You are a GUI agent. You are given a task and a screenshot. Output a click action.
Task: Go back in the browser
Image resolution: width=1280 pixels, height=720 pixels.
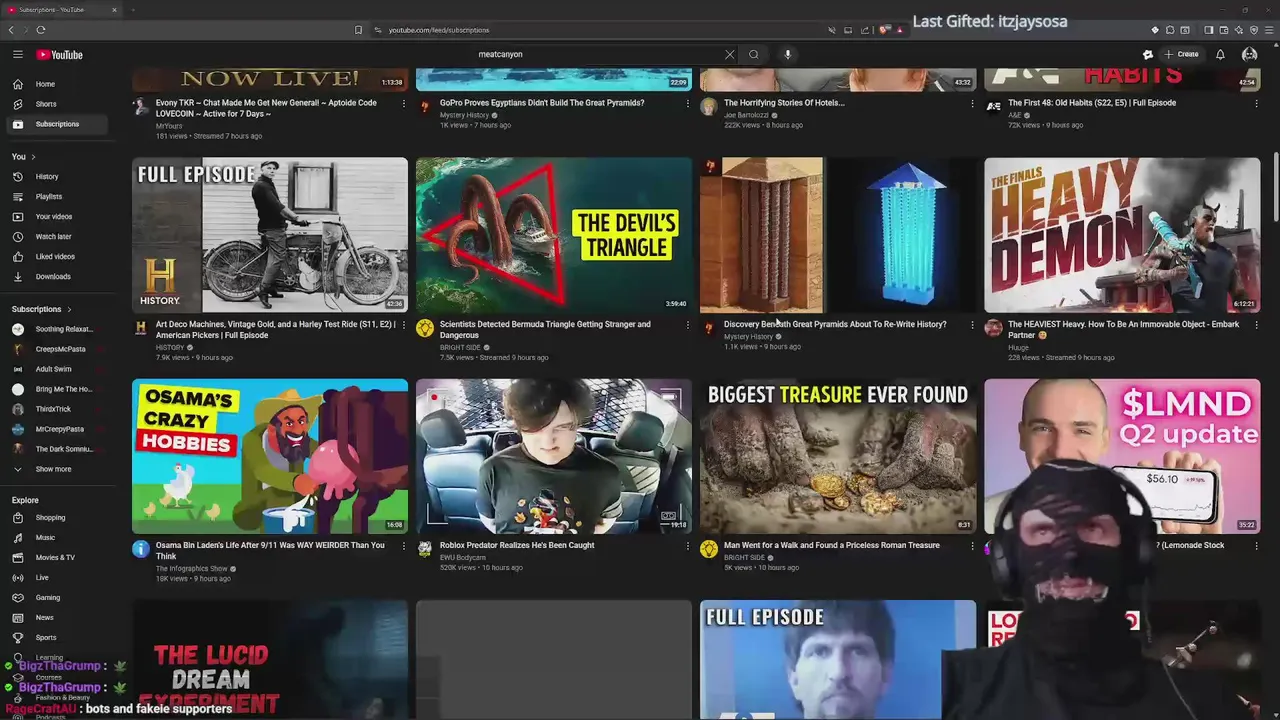pos(12,30)
